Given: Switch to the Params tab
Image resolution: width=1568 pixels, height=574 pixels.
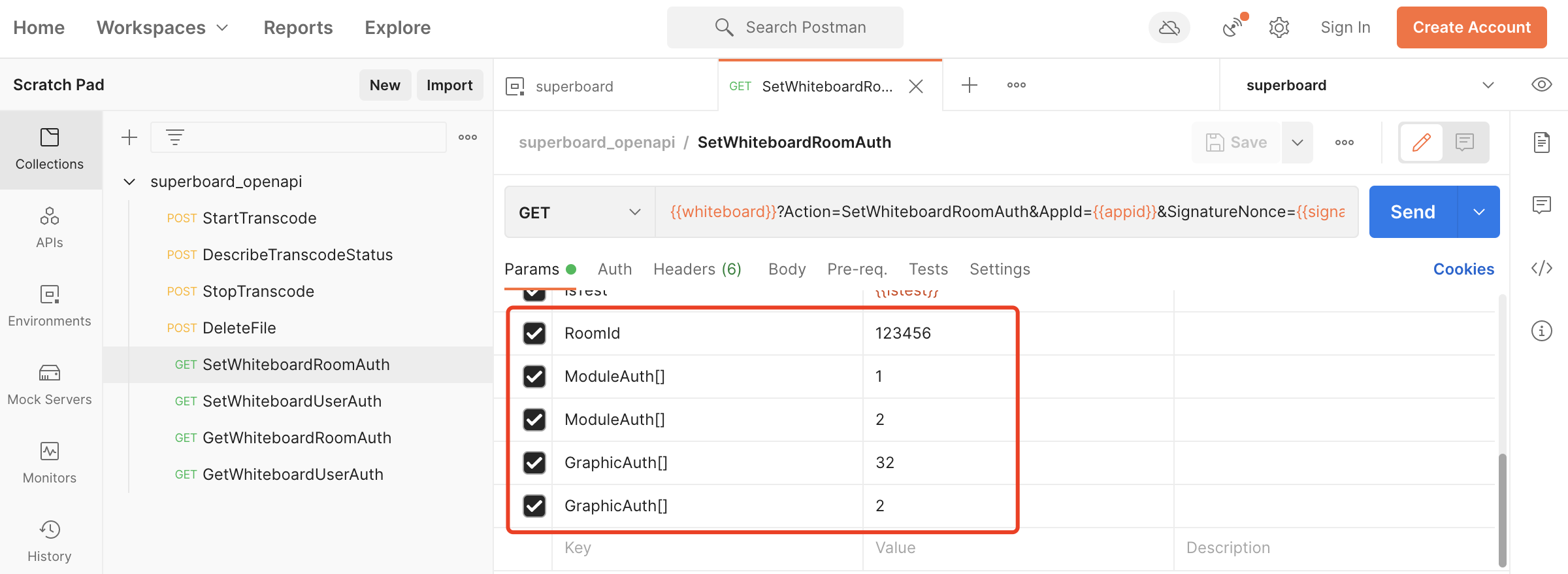Looking at the screenshot, I should tap(540, 269).
